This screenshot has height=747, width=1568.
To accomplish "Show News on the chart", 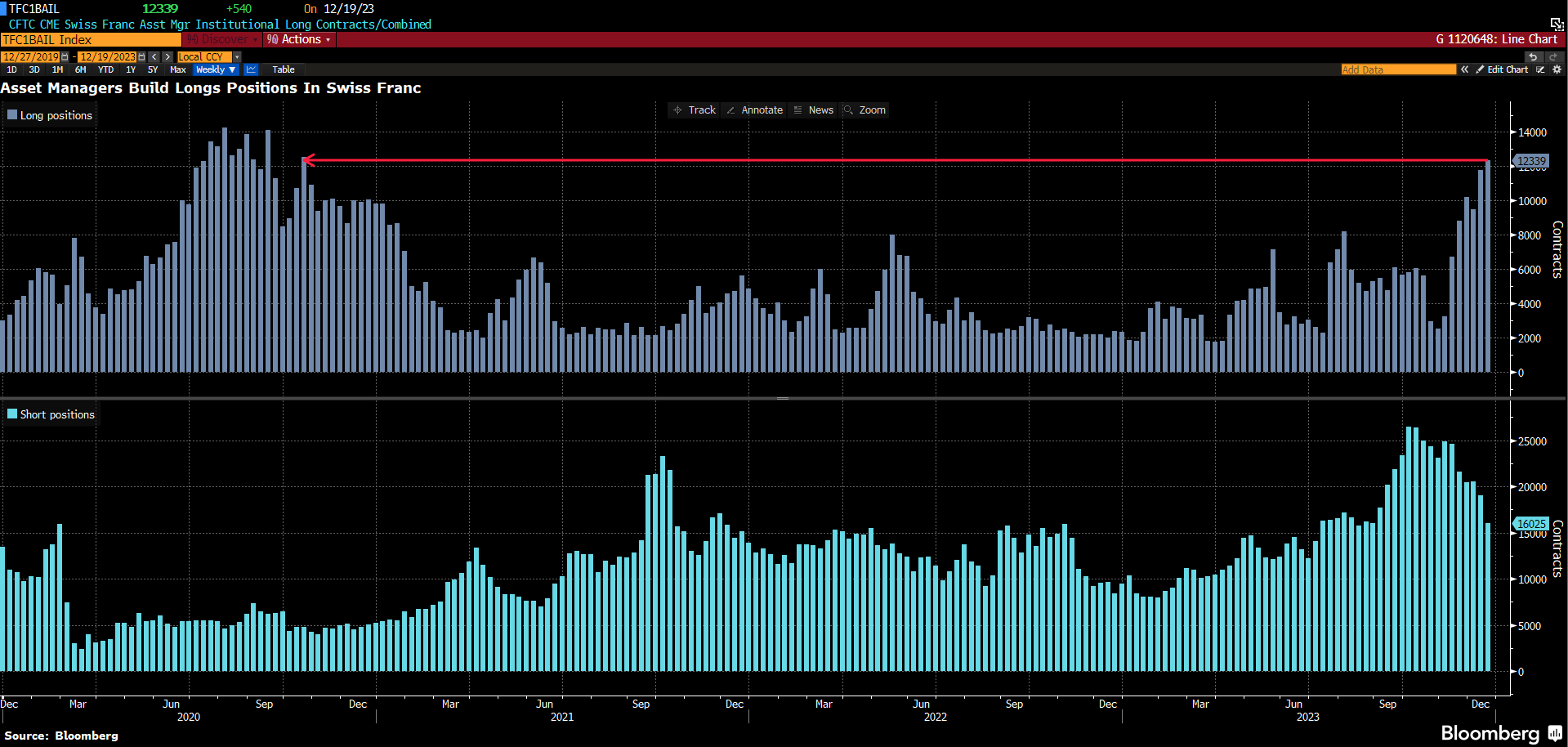I will pyautogui.click(x=813, y=110).
